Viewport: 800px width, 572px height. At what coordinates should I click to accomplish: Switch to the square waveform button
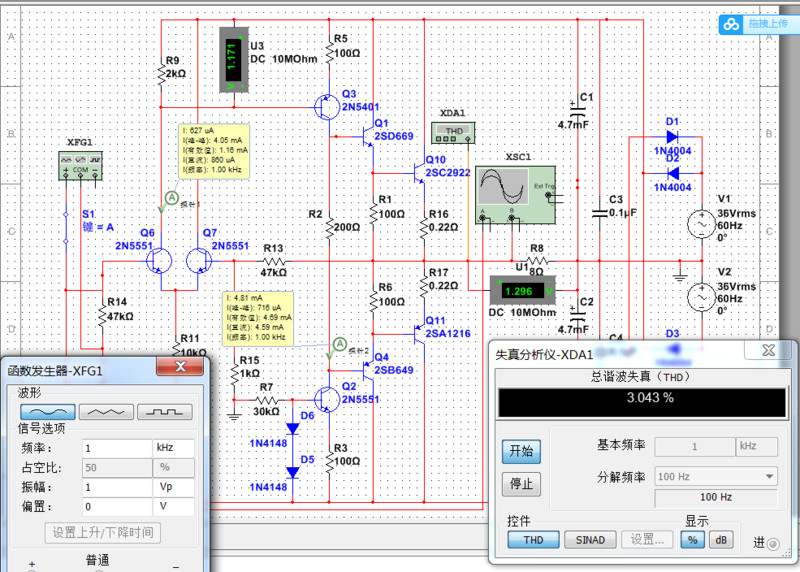pos(164,410)
